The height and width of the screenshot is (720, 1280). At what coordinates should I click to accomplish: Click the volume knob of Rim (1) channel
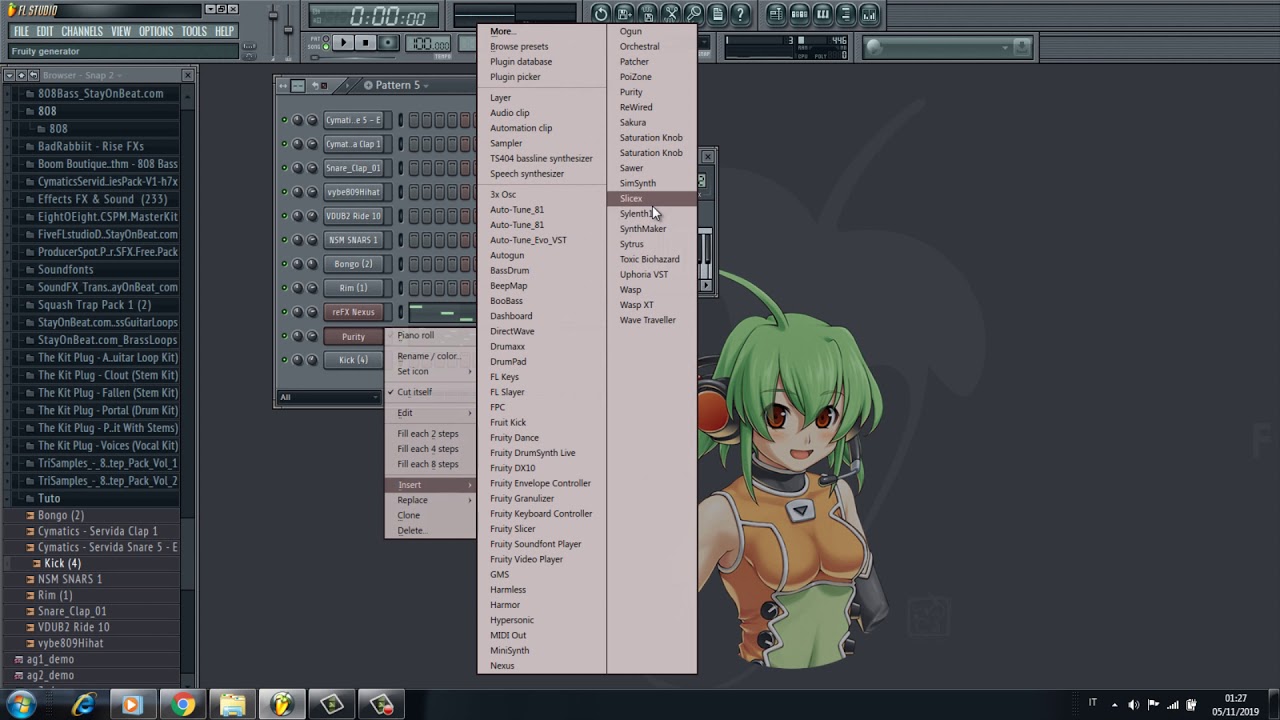(x=312, y=288)
